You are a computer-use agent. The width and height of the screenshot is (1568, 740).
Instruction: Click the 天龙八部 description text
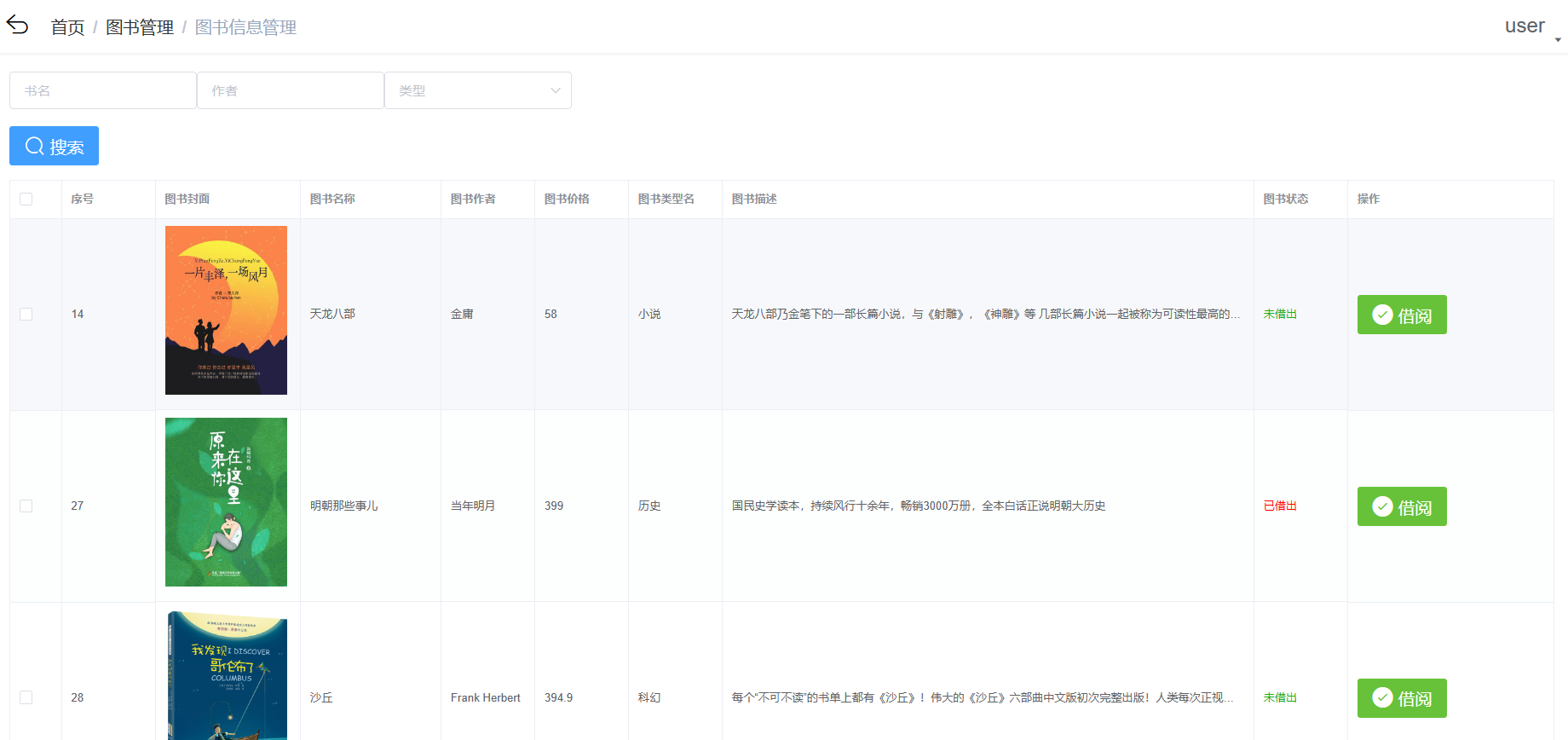[x=986, y=314]
